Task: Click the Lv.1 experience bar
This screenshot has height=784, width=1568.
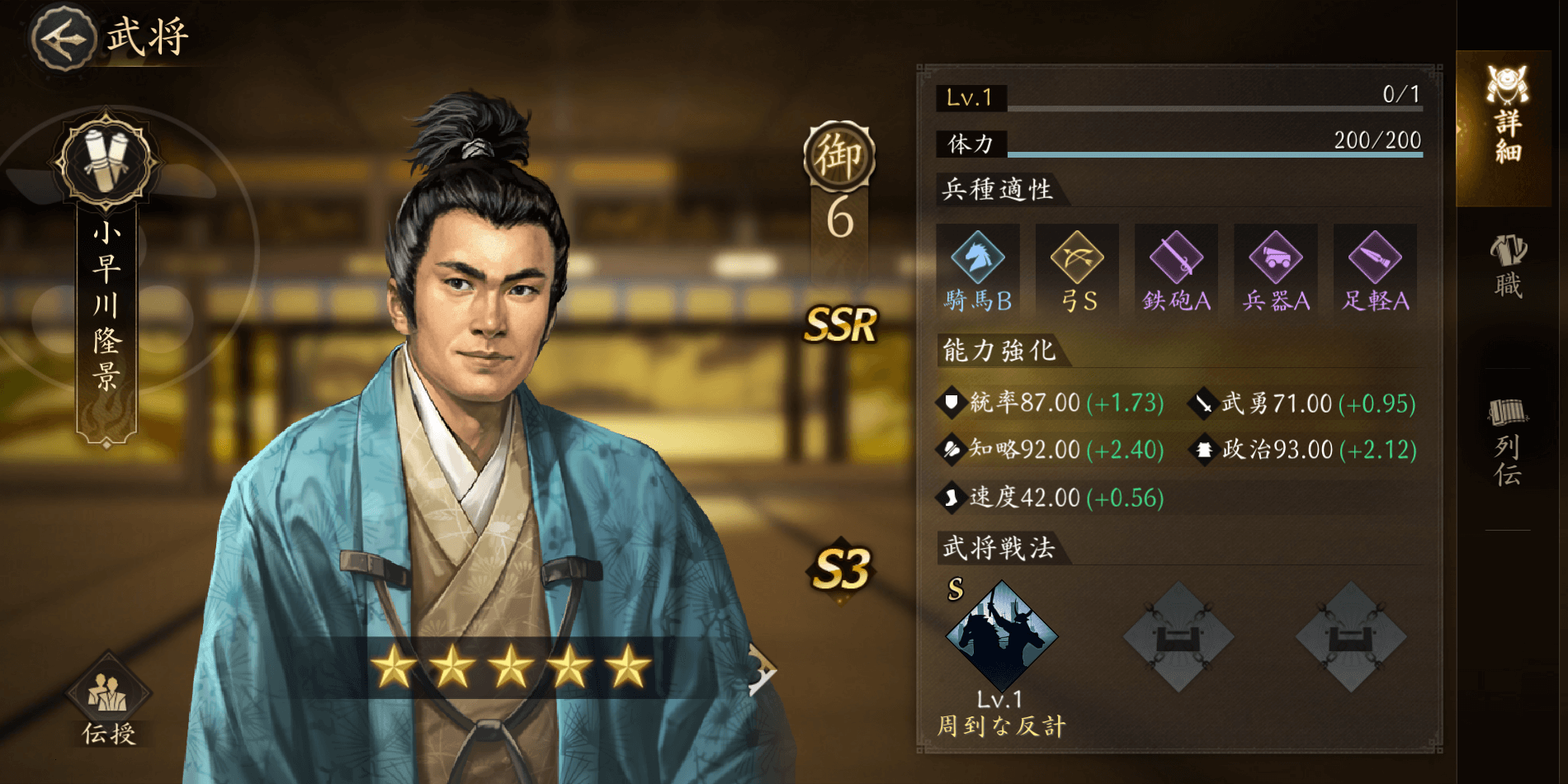Action: click(x=1179, y=97)
